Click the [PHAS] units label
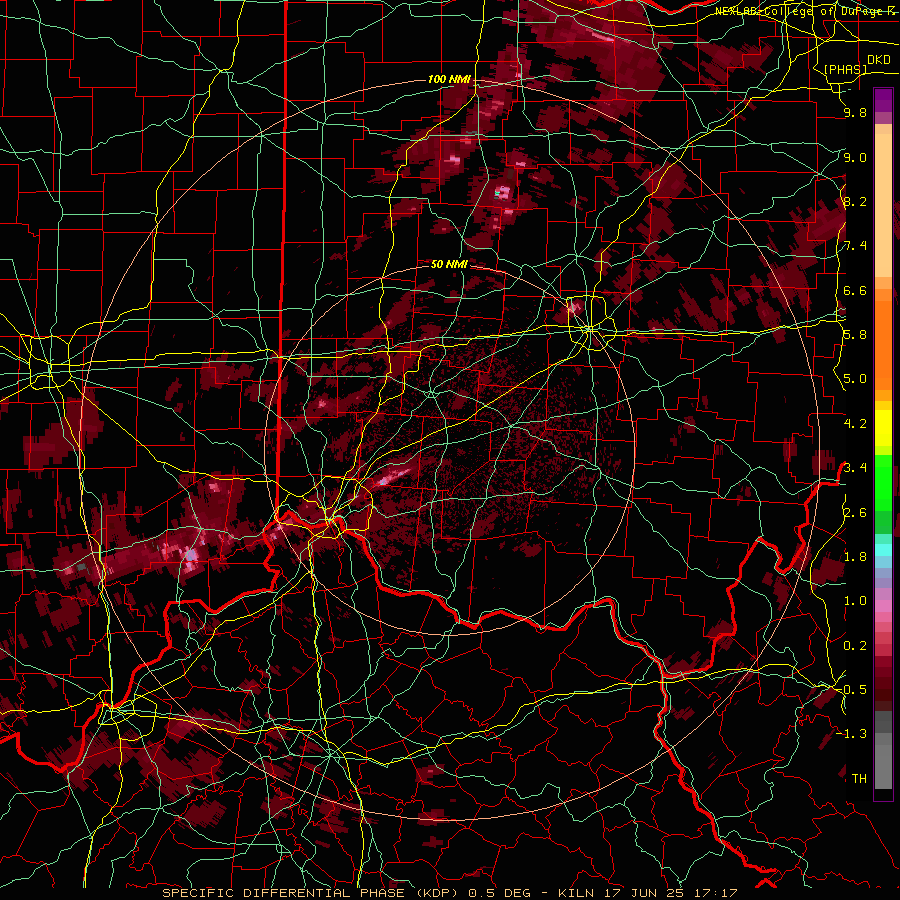The image size is (900, 900). (845, 69)
